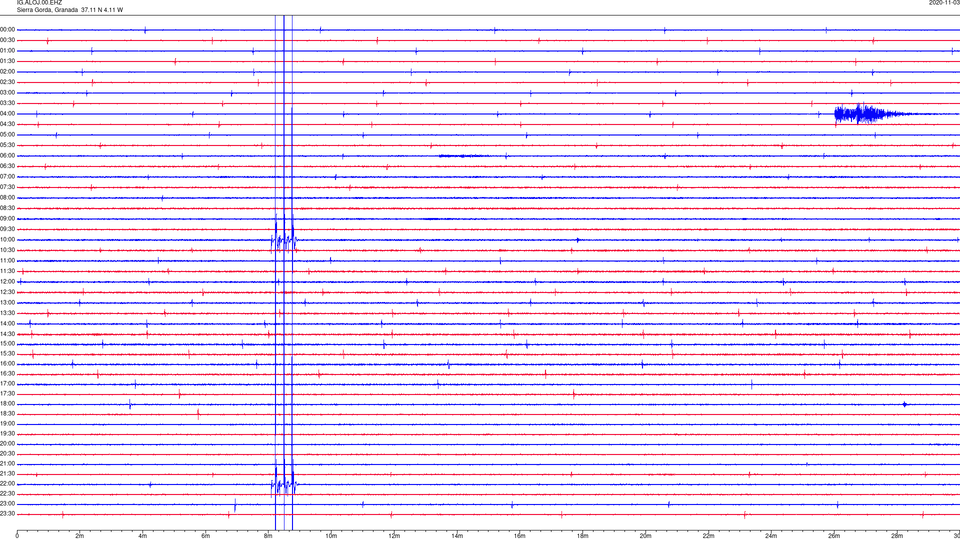
Task: Click the 08:30 time label
Action: tap(7, 208)
